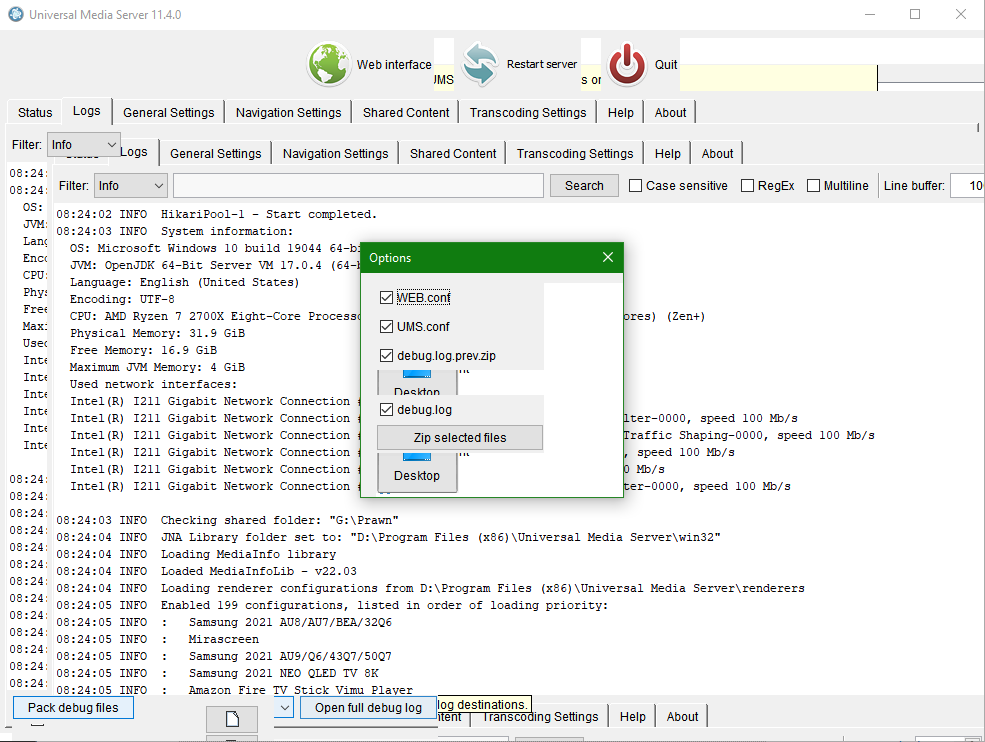This screenshot has width=985, height=742.
Task: Uncheck the debug.log checkbox
Action: (386, 410)
